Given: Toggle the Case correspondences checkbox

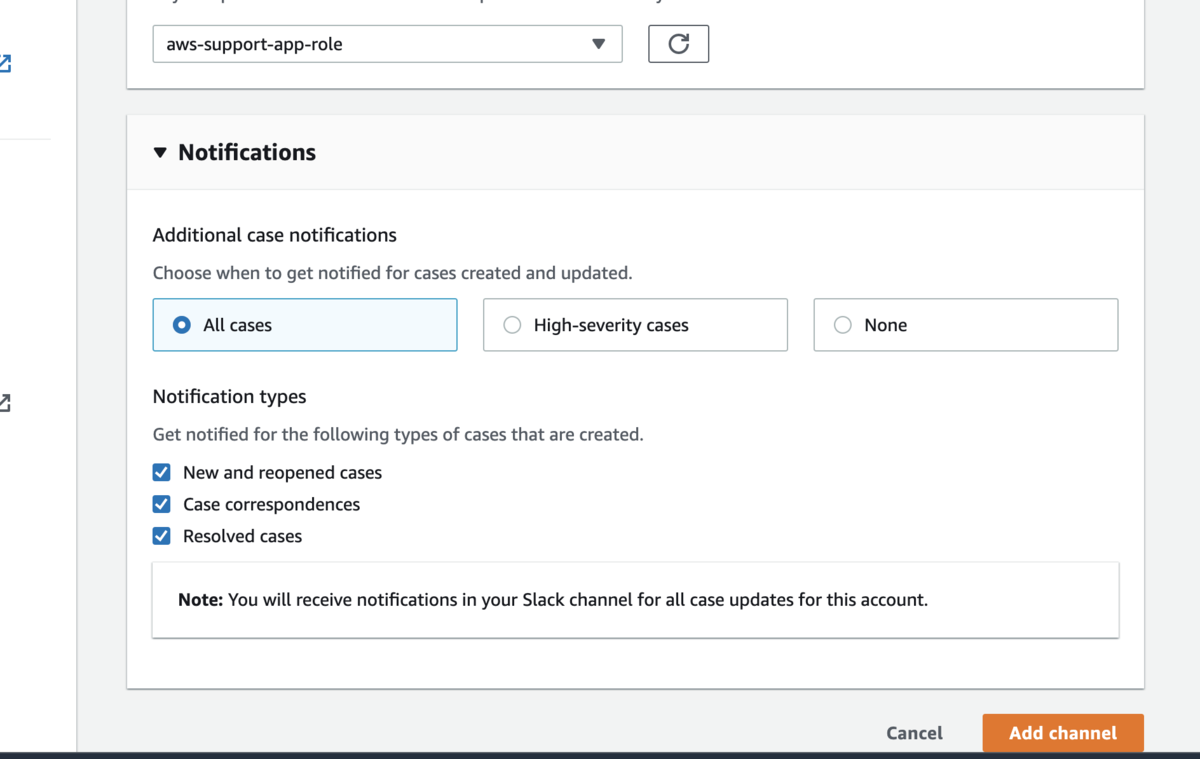Looking at the screenshot, I should [x=161, y=504].
